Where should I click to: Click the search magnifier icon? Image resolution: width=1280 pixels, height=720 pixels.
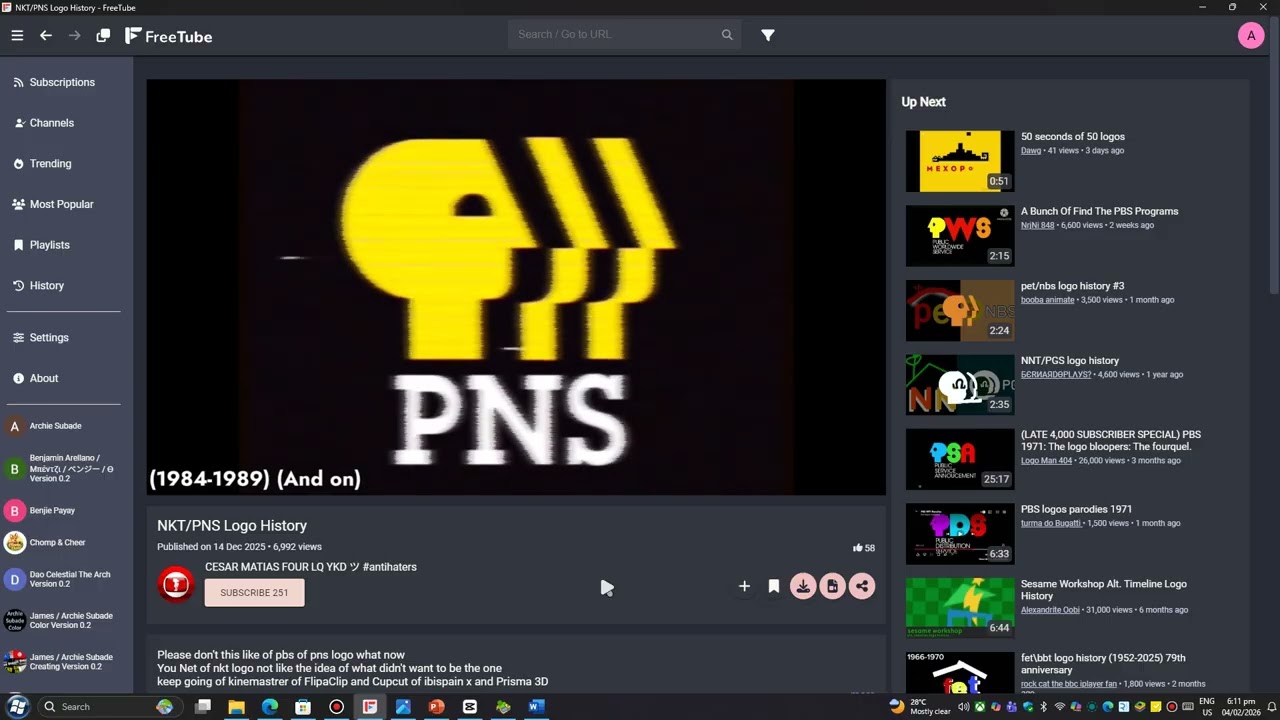pyautogui.click(x=727, y=34)
